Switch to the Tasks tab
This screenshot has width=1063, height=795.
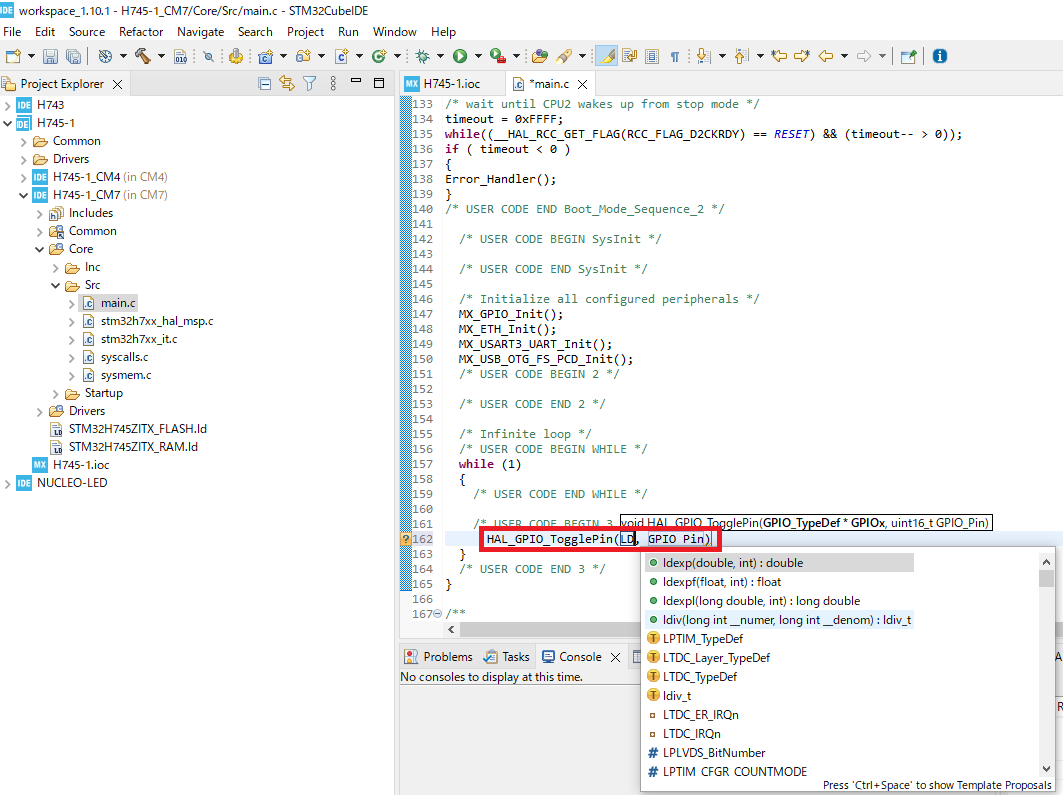click(506, 657)
